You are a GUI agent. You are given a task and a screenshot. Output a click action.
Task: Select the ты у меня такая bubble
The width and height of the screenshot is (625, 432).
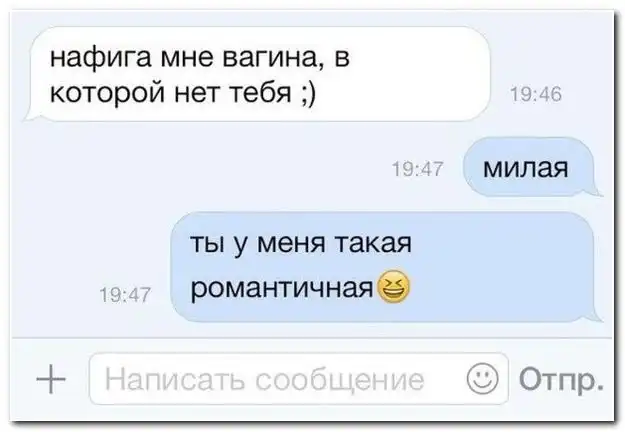[385, 267]
